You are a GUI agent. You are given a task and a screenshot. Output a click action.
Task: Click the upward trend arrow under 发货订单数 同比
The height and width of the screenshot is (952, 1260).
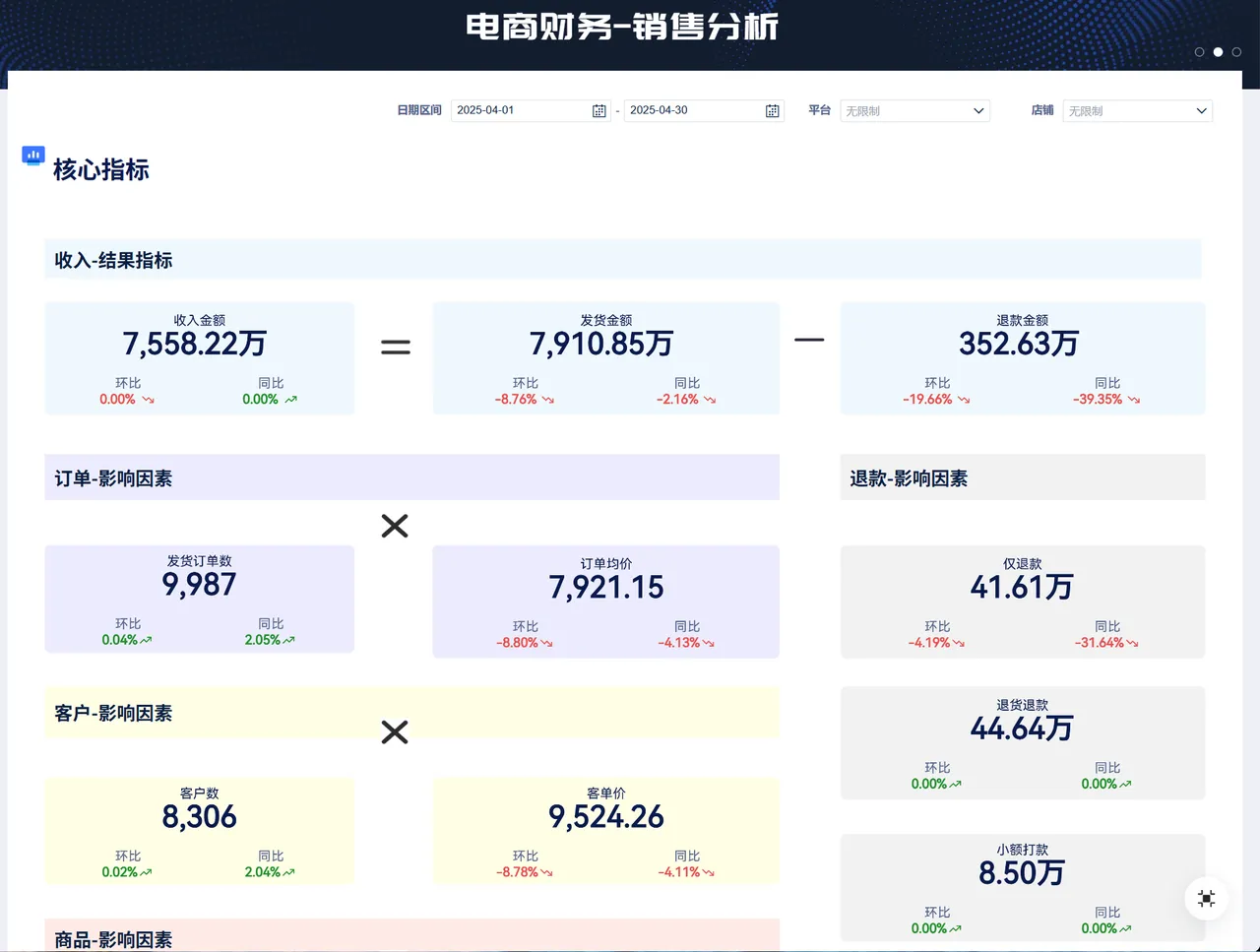pos(288,640)
